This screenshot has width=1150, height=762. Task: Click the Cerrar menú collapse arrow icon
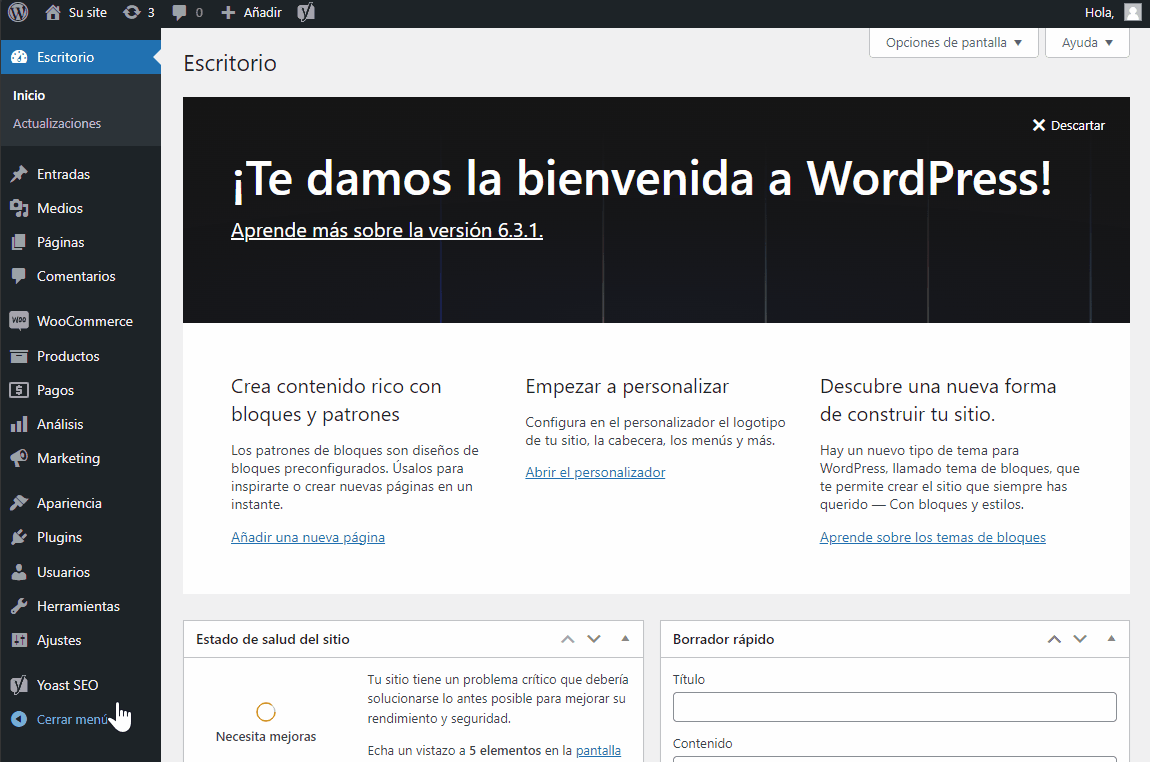click(19, 719)
